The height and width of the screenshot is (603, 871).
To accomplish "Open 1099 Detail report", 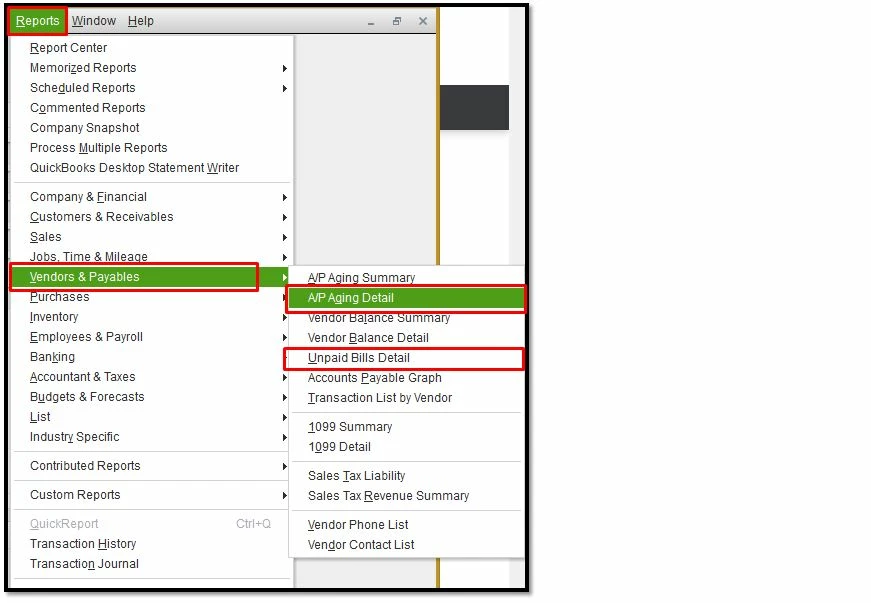I will [407, 447].
